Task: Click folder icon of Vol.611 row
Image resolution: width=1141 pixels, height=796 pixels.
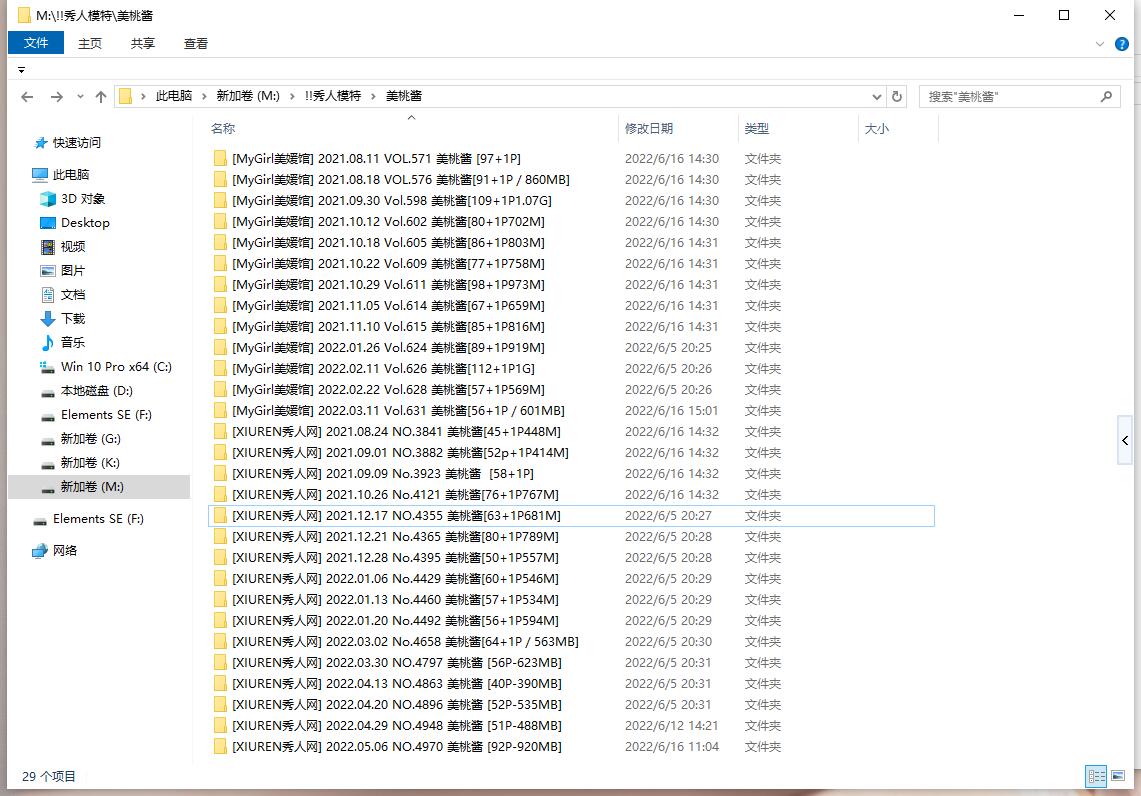Action: pos(220,285)
